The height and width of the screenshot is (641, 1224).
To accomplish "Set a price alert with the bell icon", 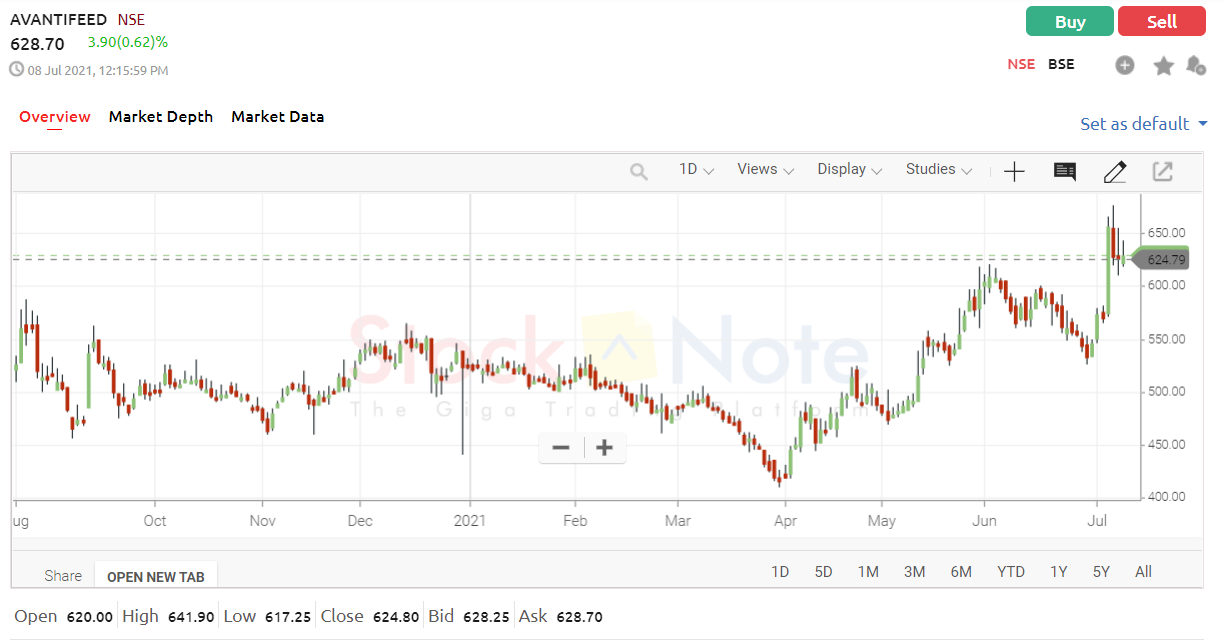I will click(x=1195, y=65).
